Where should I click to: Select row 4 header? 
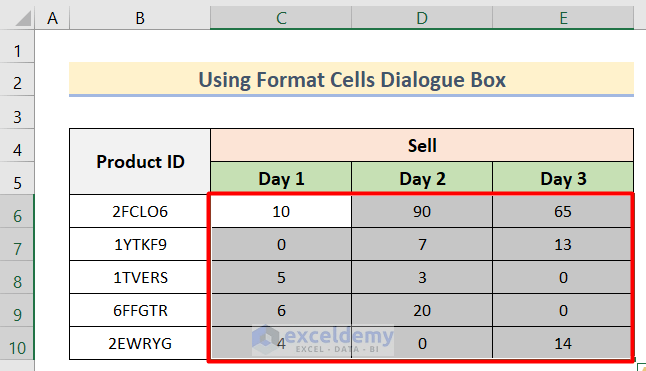[x=17, y=145]
